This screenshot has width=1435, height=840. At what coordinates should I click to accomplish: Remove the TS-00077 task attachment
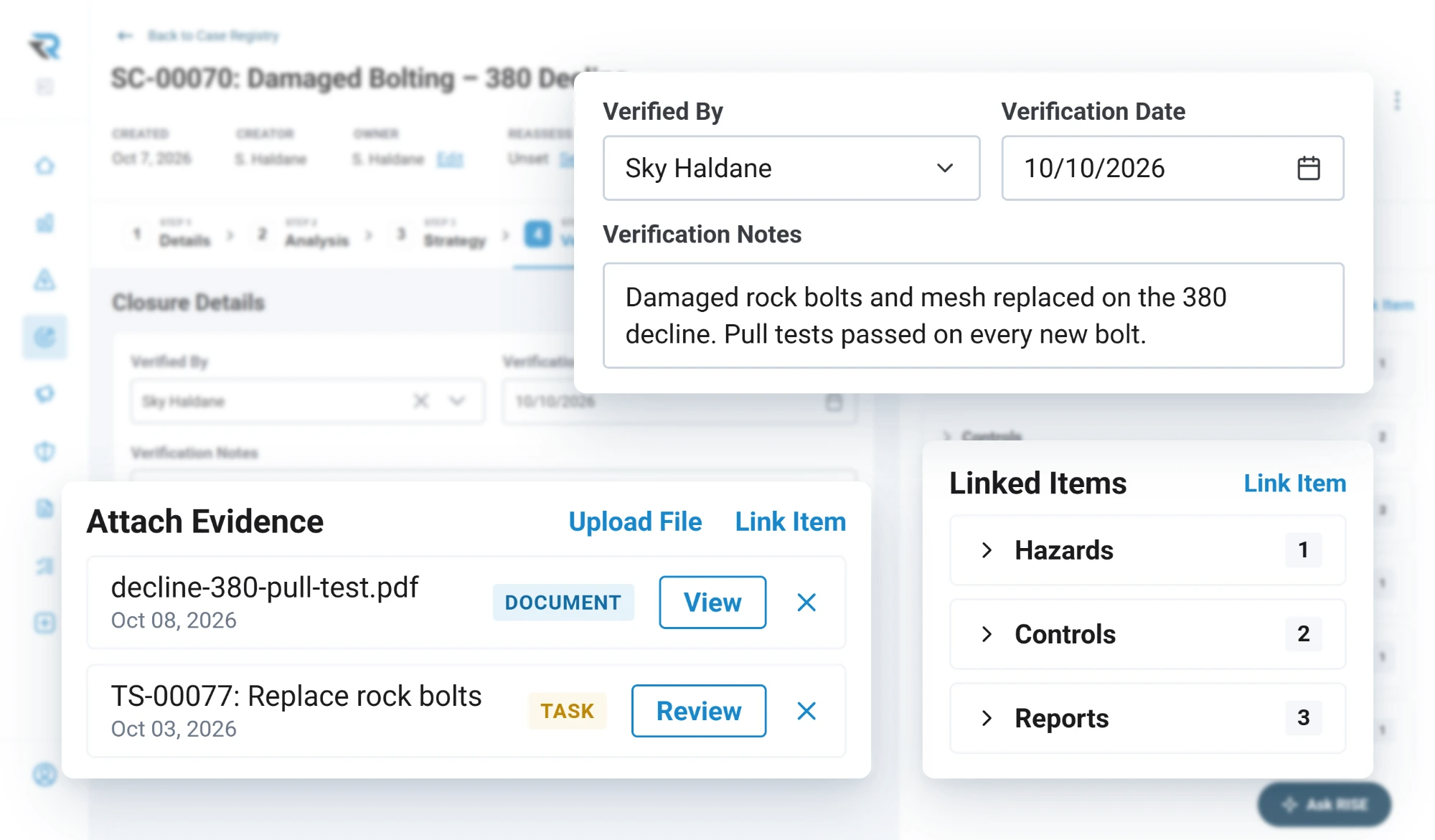point(806,711)
